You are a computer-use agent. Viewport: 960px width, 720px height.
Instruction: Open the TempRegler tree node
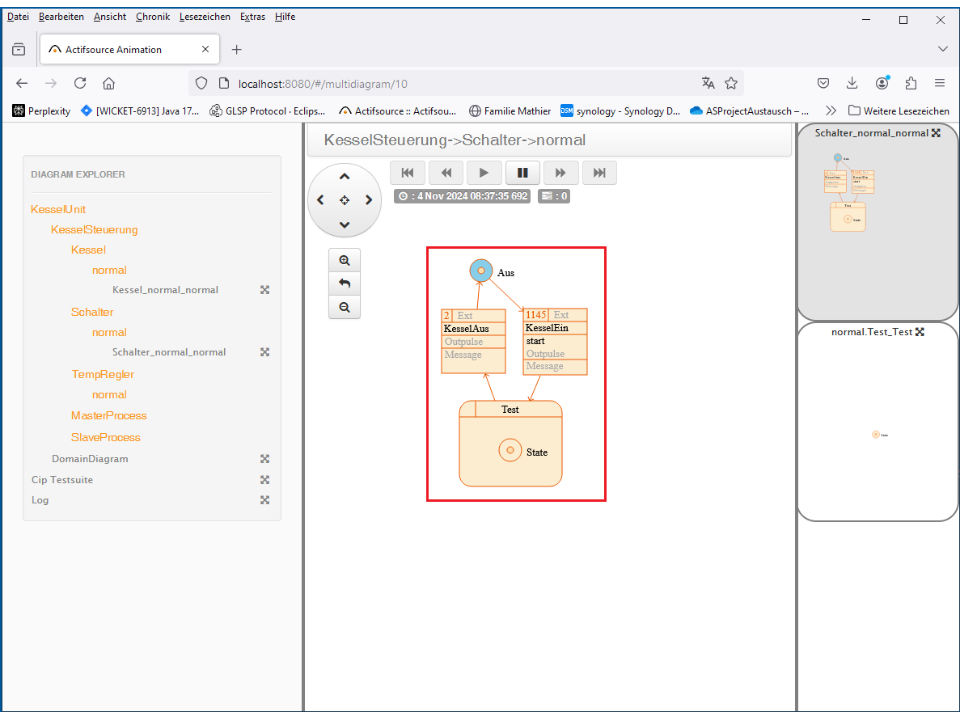point(102,374)
